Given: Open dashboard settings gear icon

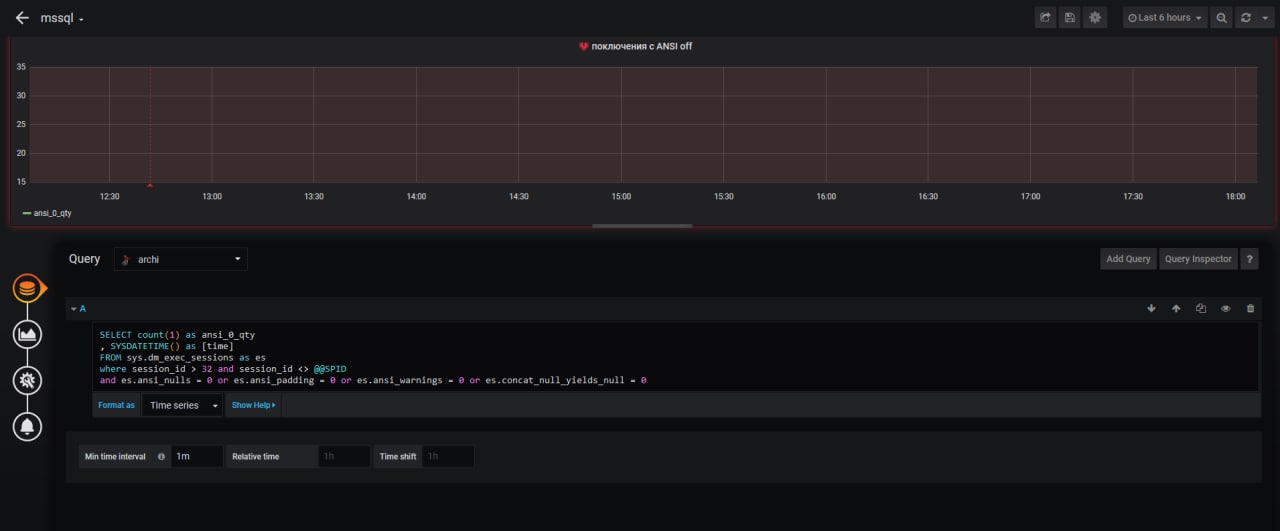Looking at the screenshot, I should pyautogui.click(x=1095, y=18).
